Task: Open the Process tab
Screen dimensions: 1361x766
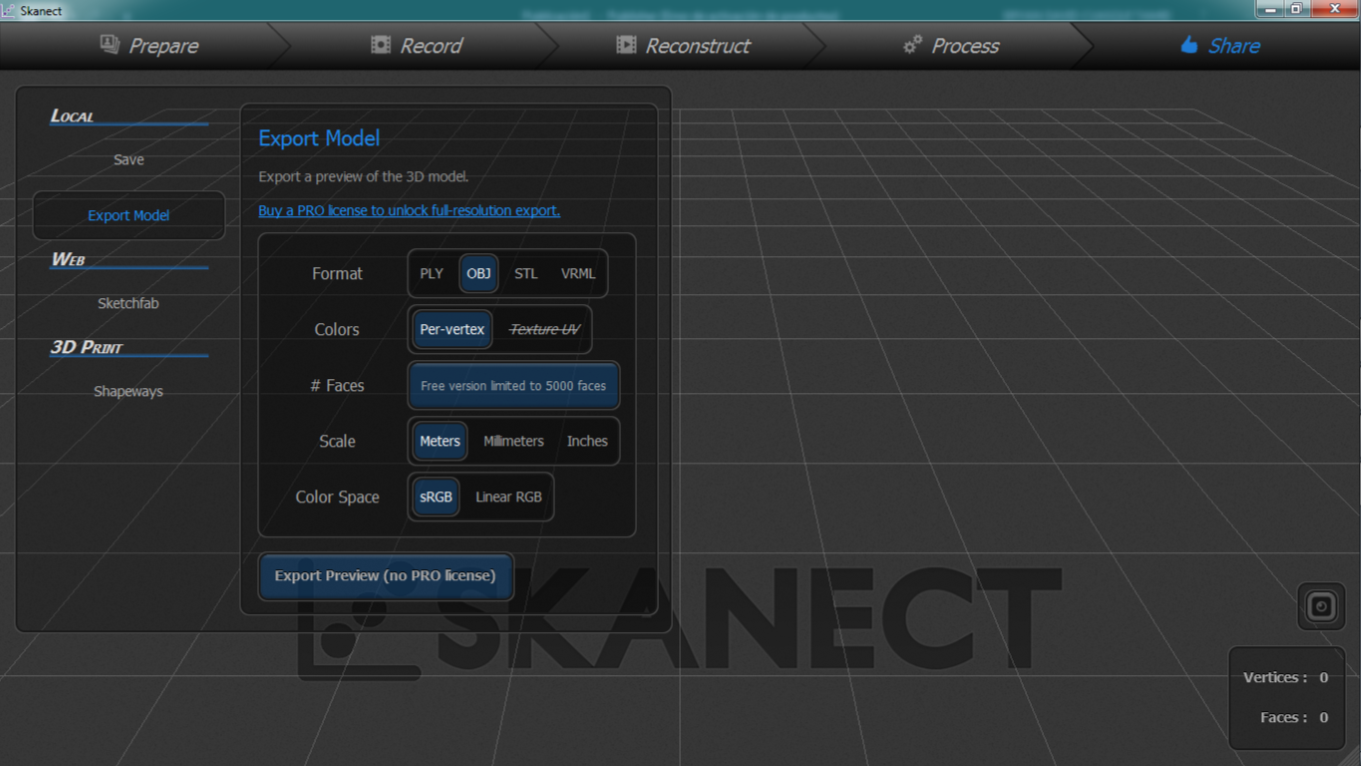Action: point(950,46)
